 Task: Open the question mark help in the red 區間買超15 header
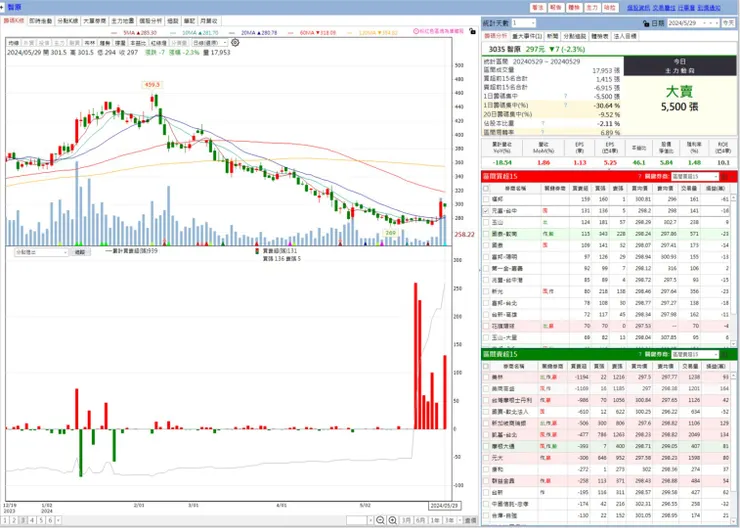click(x=639, y=176)
